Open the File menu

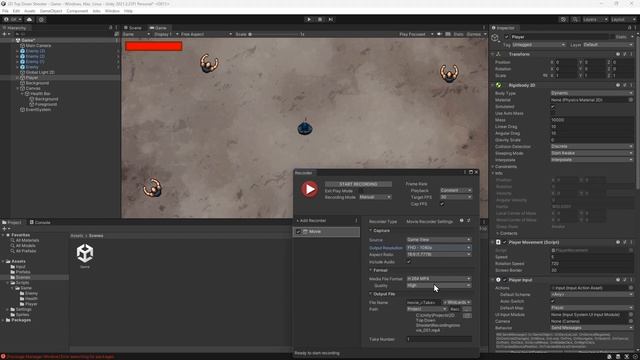[5, 11]
